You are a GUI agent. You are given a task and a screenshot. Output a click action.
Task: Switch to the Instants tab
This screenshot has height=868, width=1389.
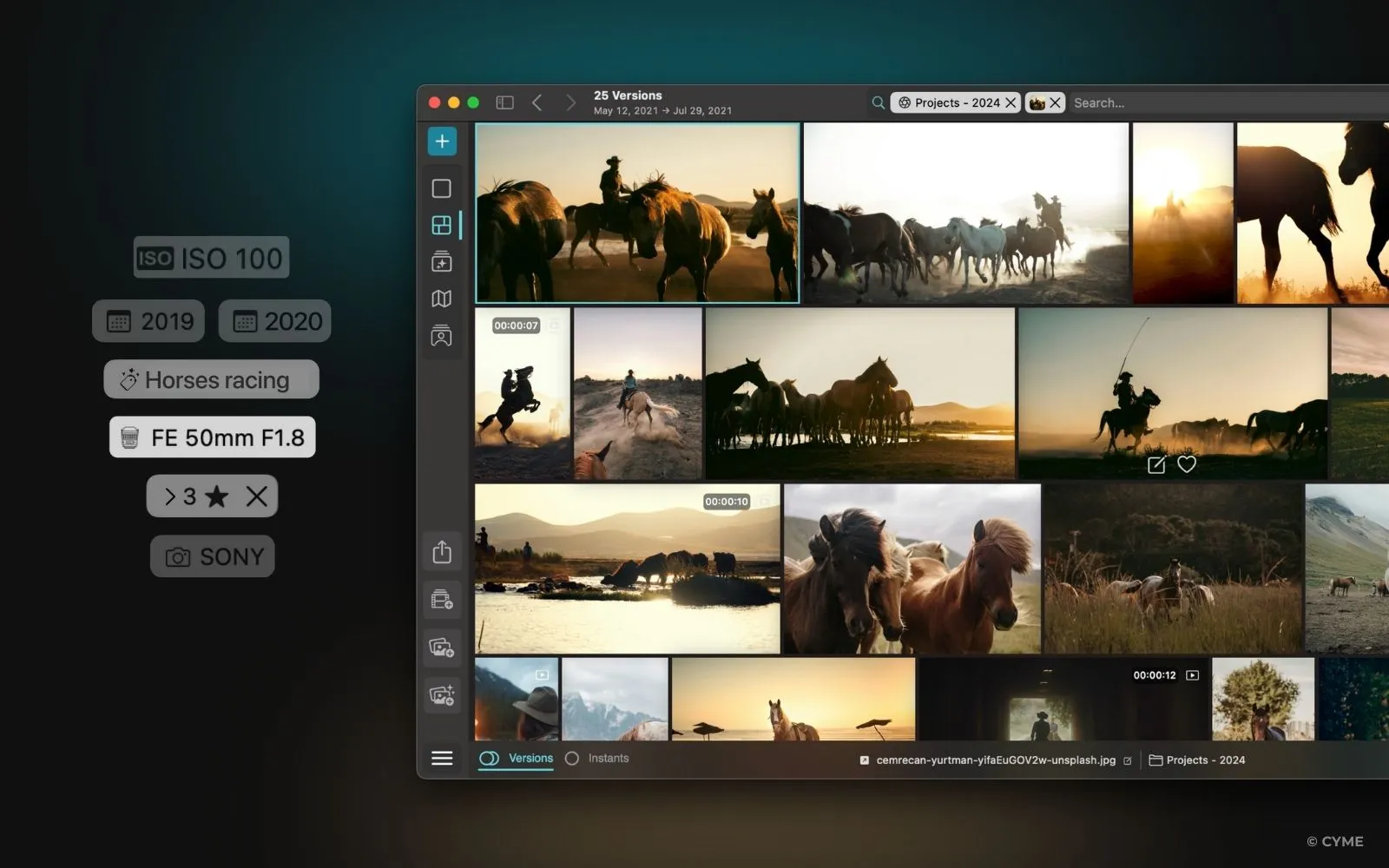point(608,758)
